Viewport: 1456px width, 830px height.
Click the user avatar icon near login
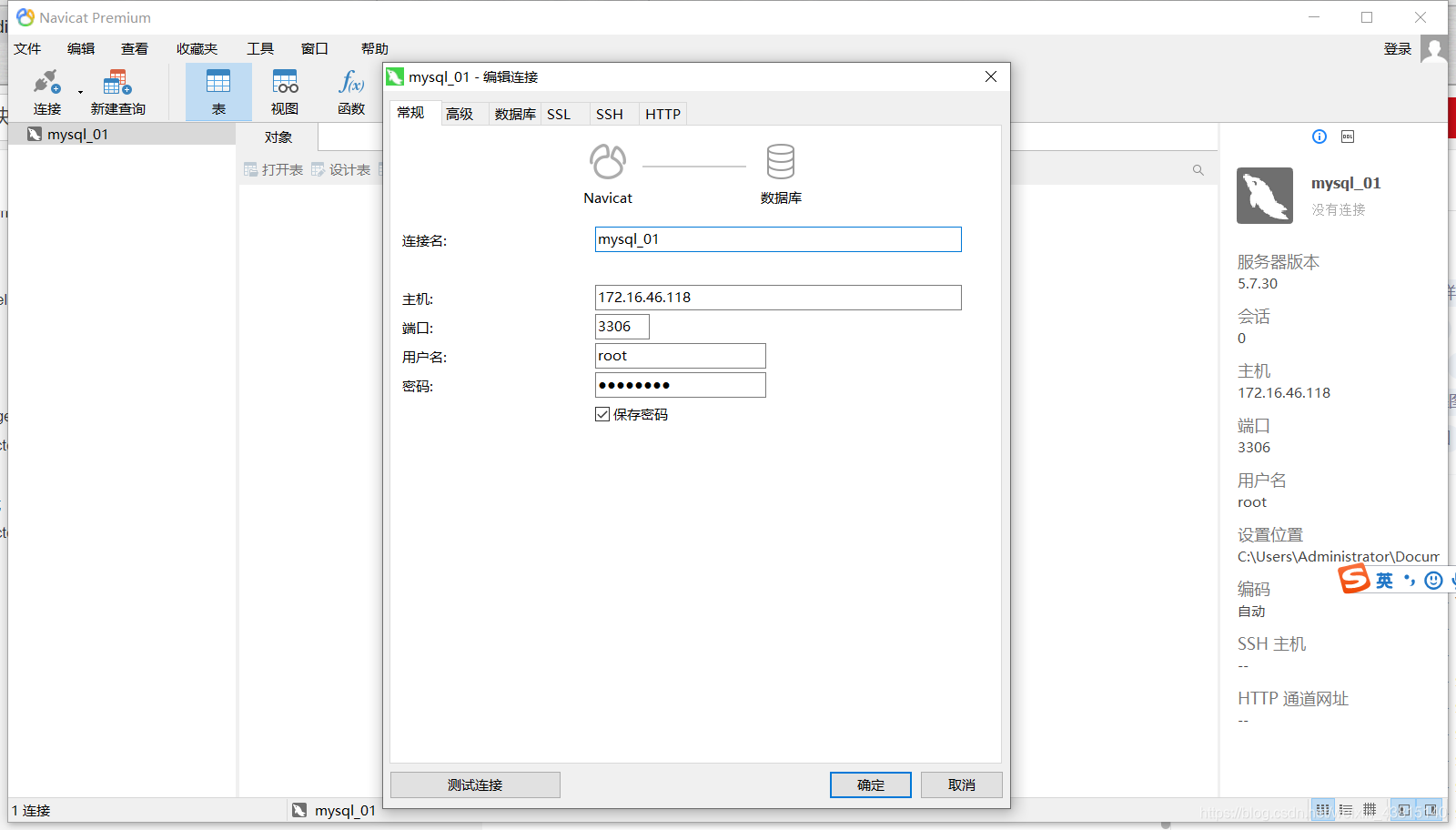pos(1434,49)
